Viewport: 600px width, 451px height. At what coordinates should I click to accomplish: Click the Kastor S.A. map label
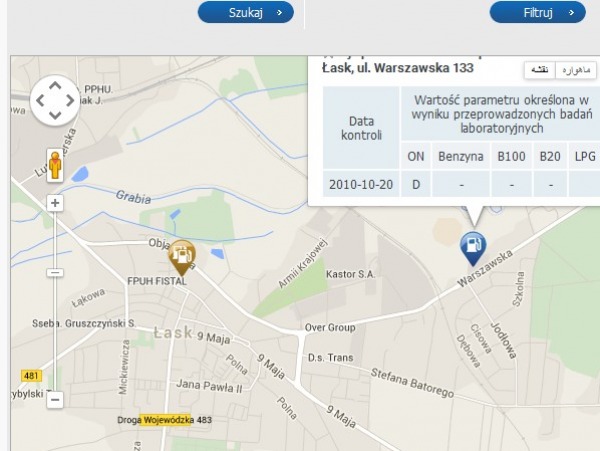coord(351,274)
